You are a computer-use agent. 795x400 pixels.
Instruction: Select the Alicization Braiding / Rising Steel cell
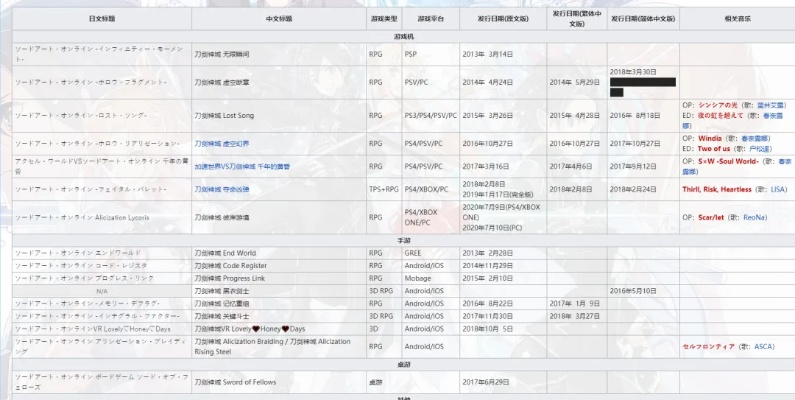point(279,347)
